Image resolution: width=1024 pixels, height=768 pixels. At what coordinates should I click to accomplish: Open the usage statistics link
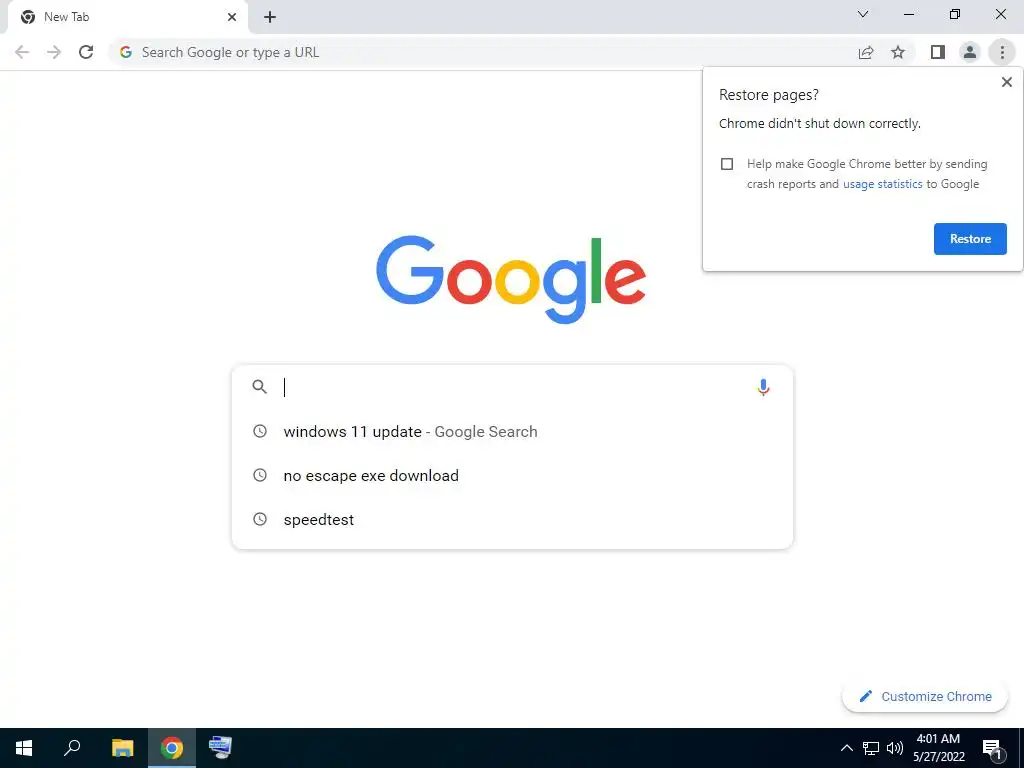(x=882, y=184)
